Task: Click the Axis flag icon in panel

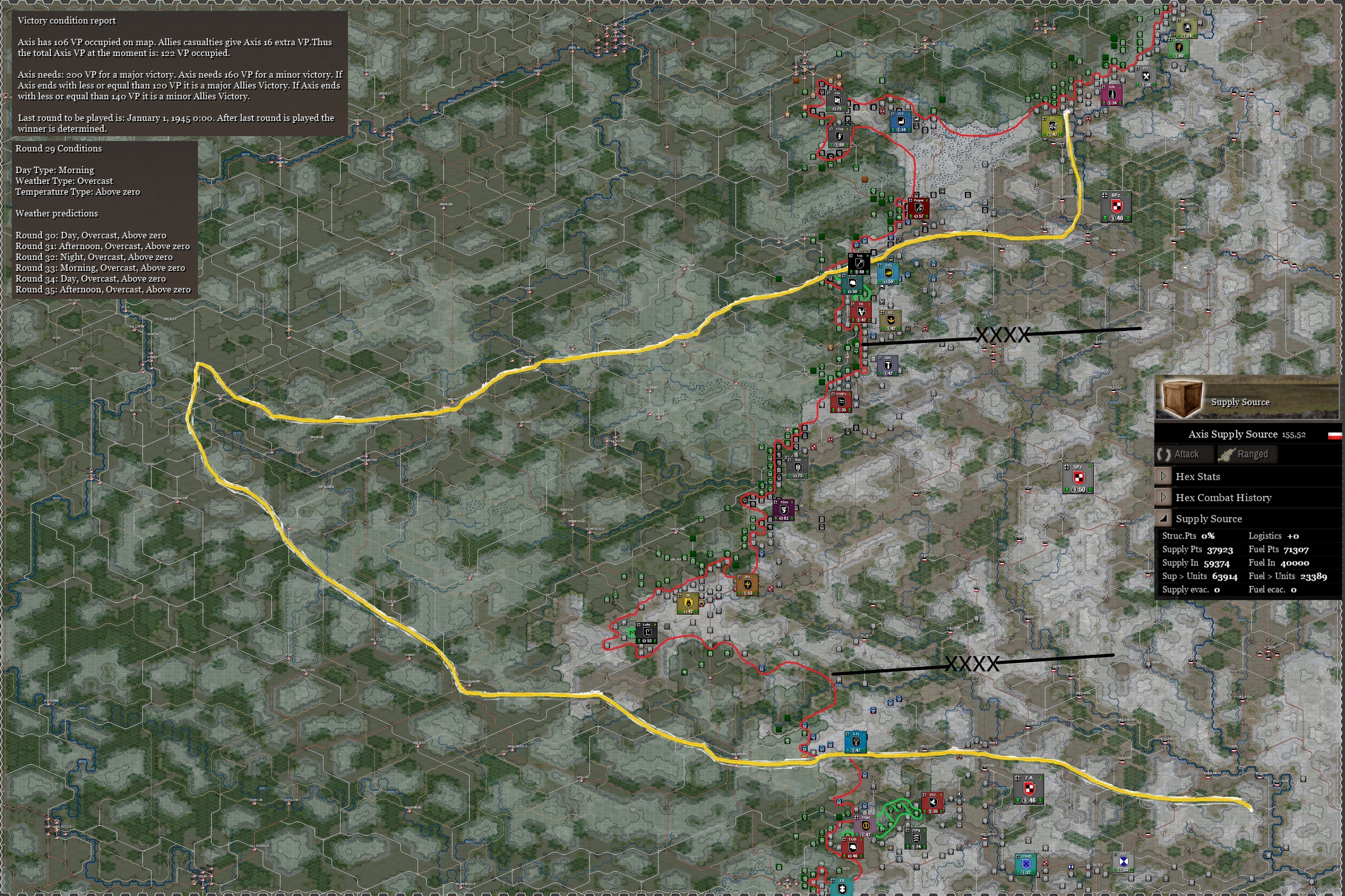Action: 1334,435
